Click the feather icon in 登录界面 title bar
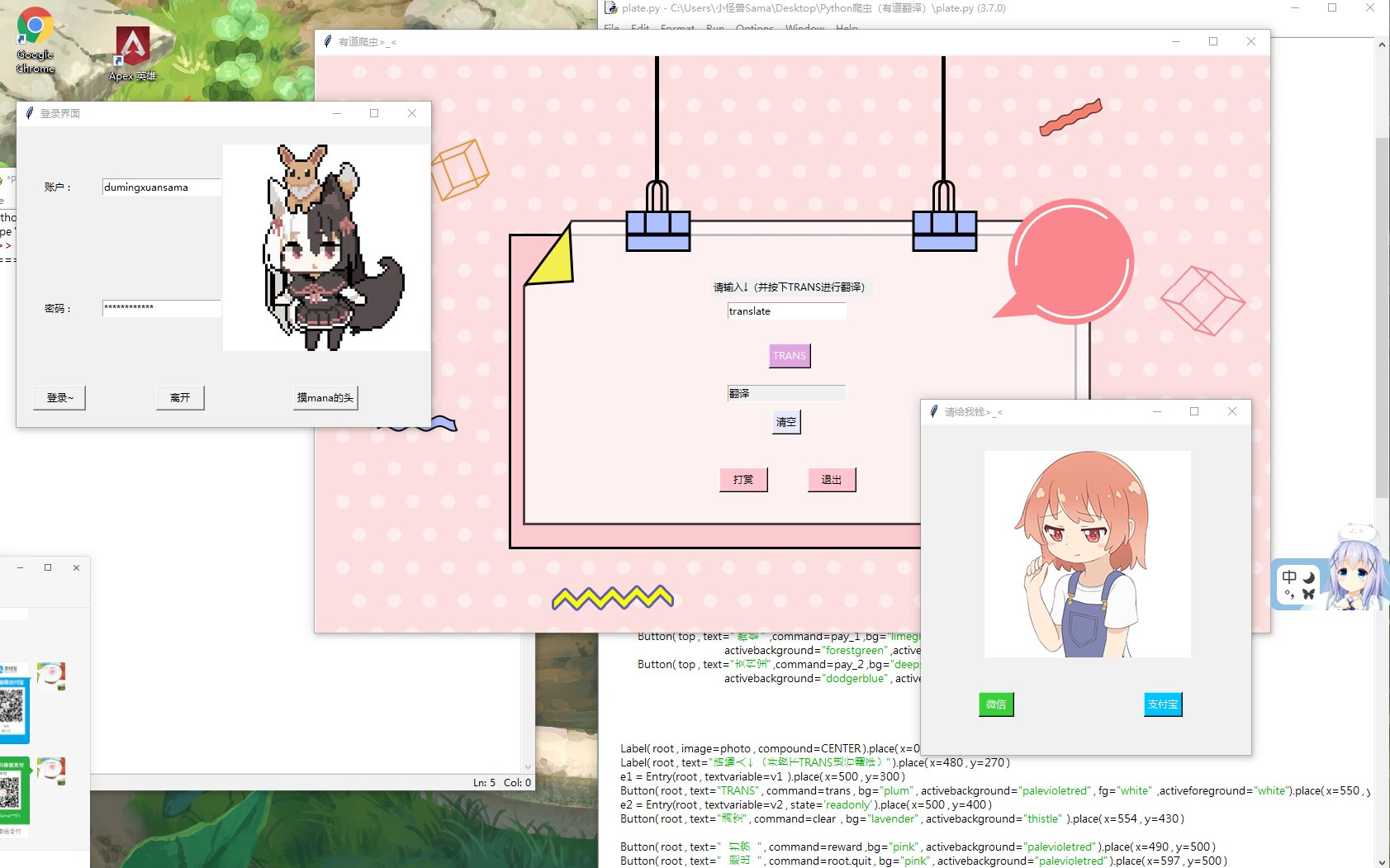 (30, 113)
